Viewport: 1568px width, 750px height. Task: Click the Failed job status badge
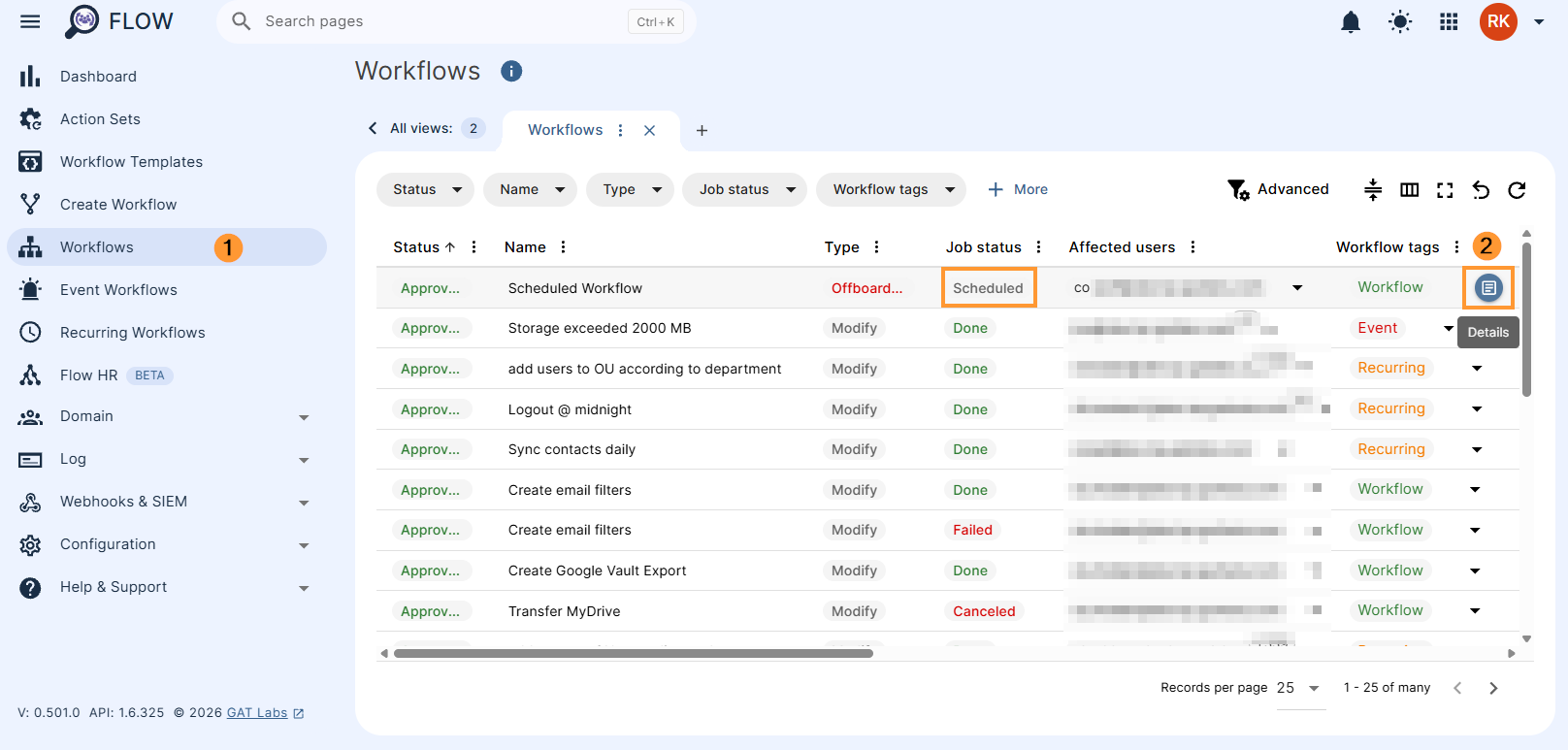972,530
